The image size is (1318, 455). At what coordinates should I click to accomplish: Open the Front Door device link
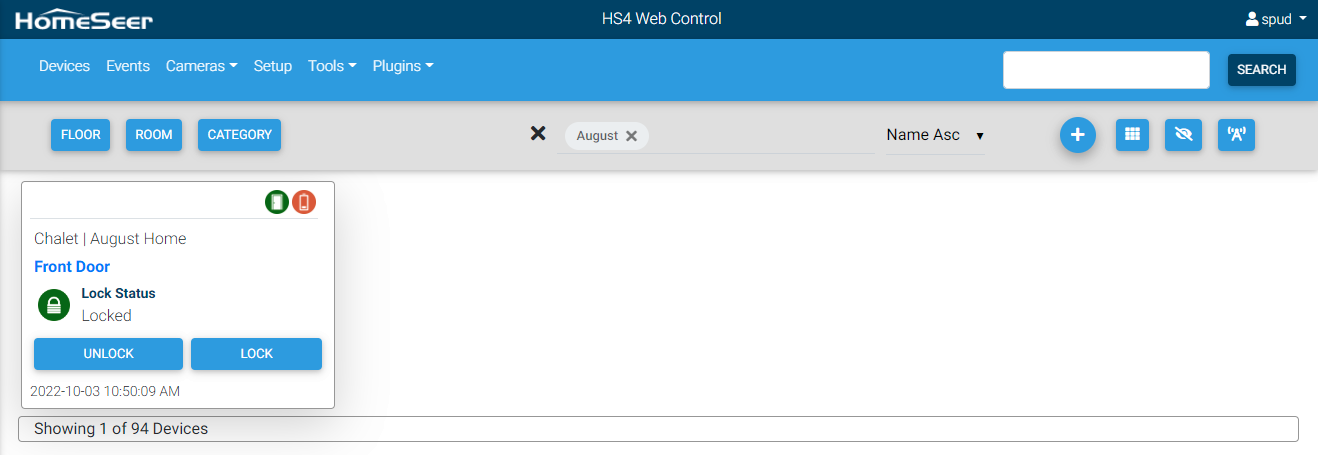click(x=72, y=267)
